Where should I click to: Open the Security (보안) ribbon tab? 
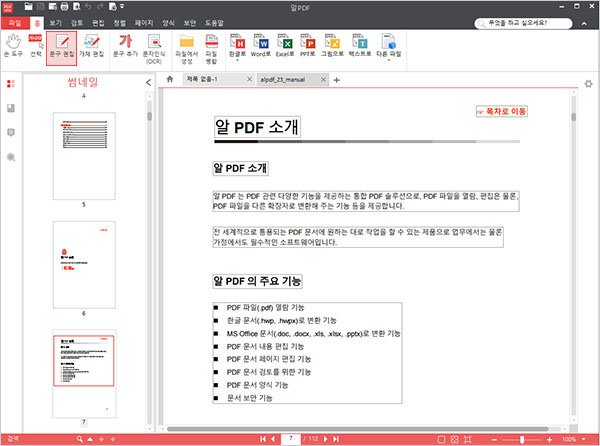pyautogui.click(x=190, y=23)
